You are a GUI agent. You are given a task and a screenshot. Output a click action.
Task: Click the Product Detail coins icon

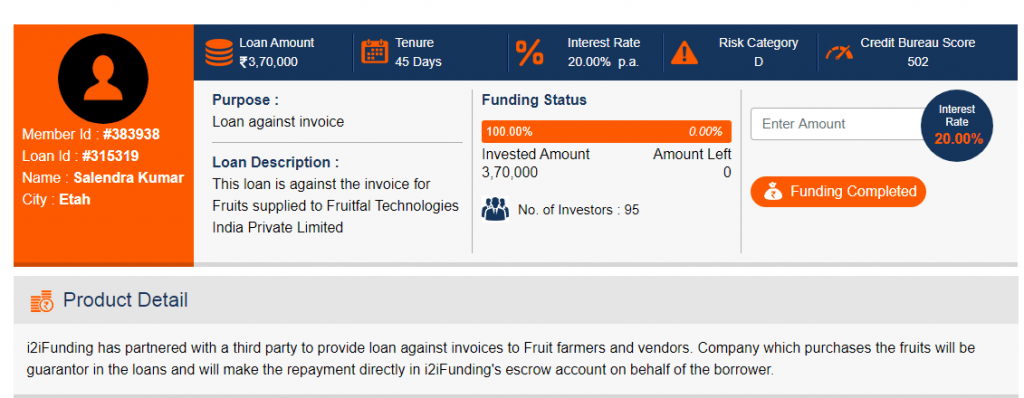click(42, 301)
